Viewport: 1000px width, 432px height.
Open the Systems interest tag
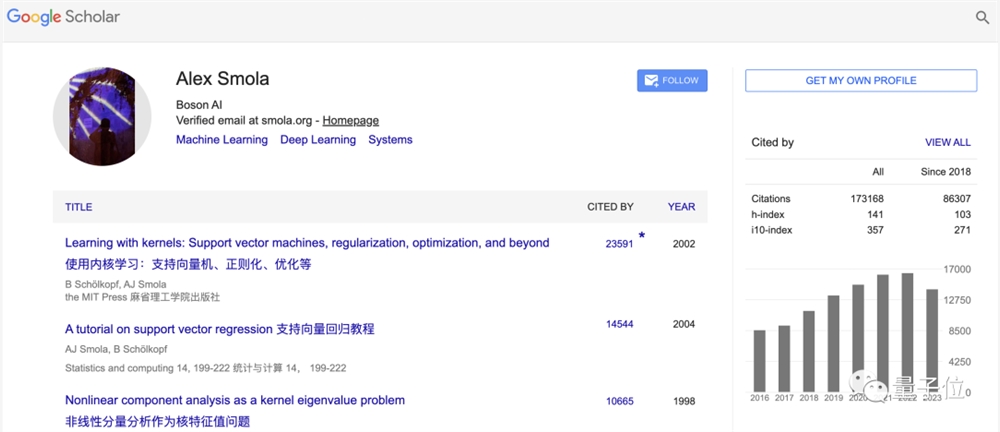tap(390, 140)
